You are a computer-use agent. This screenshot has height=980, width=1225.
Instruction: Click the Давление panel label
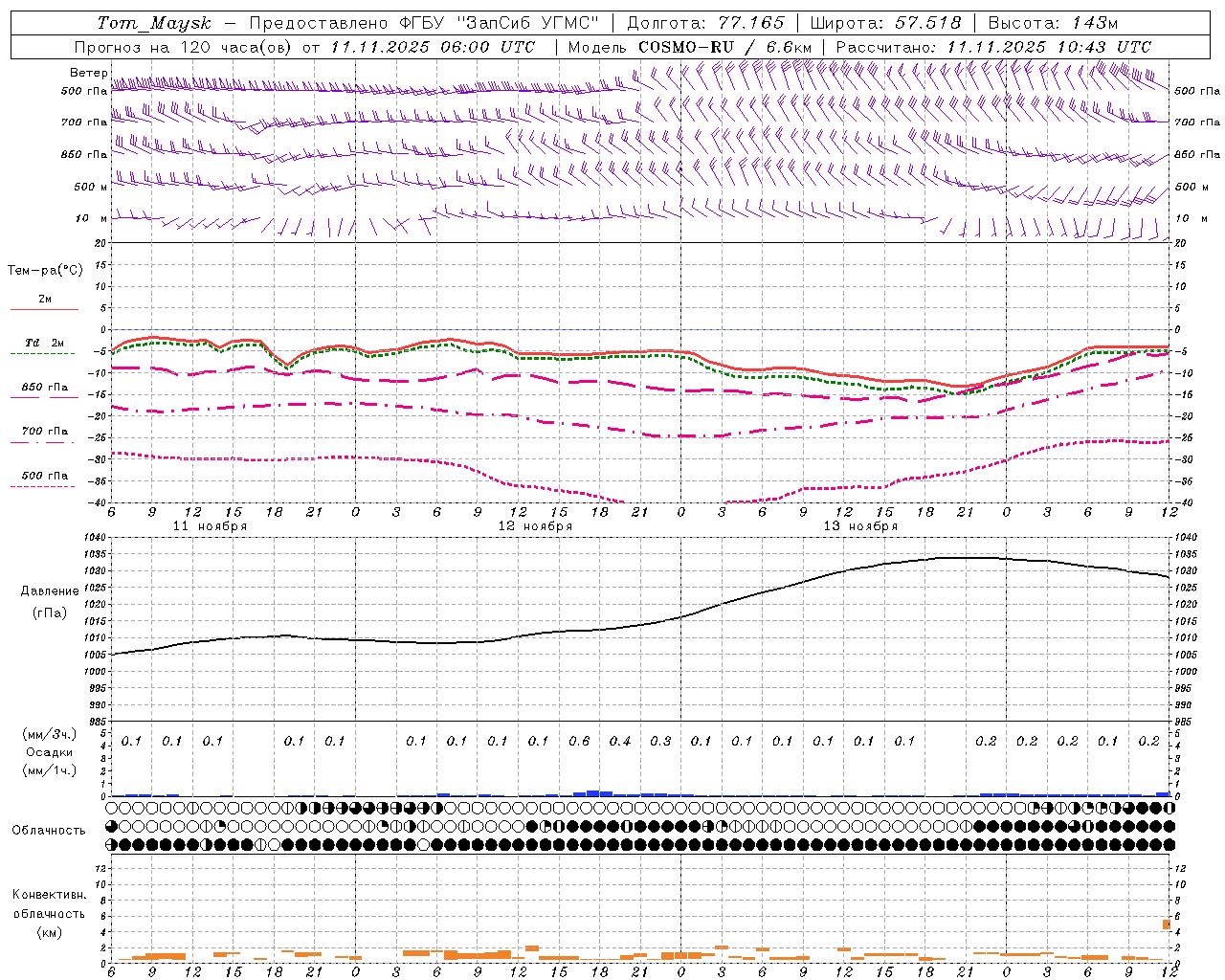[50, 591]
